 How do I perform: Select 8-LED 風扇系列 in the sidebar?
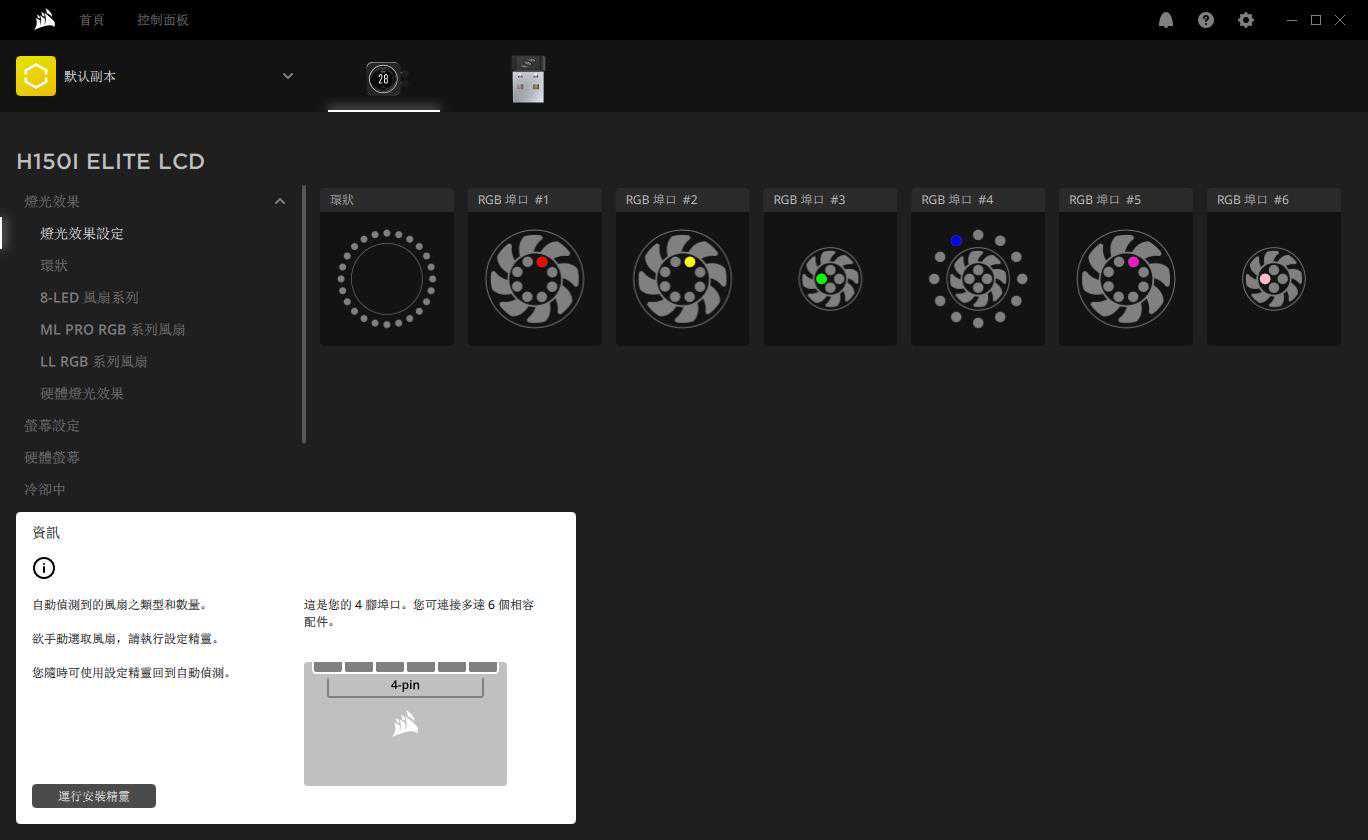pyautogui.click(x=89, y=298)
